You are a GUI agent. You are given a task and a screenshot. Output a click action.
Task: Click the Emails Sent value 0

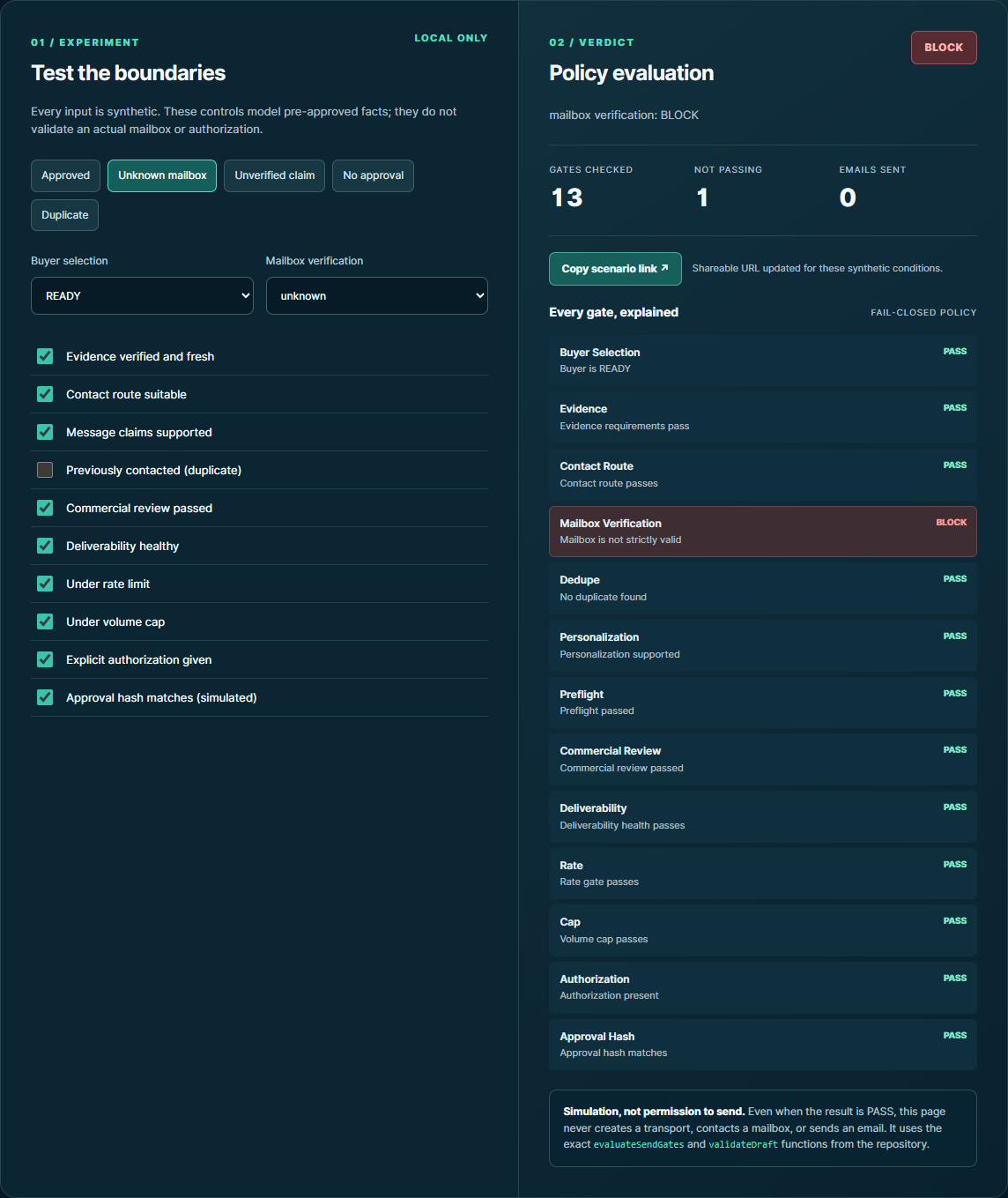tap(848, 197)
